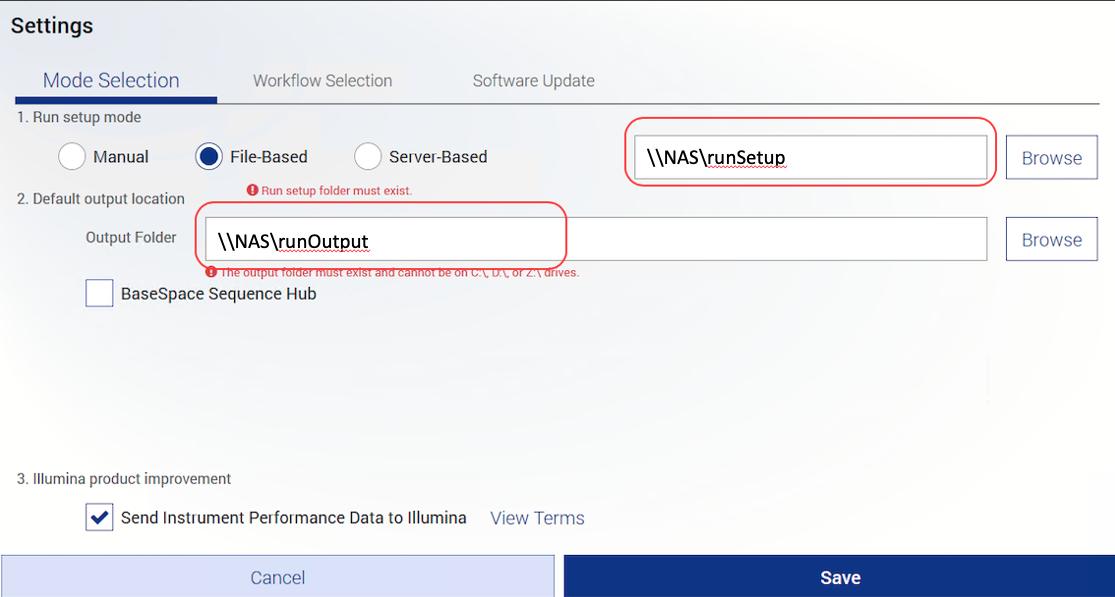Select the Manual run setup mode
Screen dimensions: 1115x597
(x=72, y=157)
